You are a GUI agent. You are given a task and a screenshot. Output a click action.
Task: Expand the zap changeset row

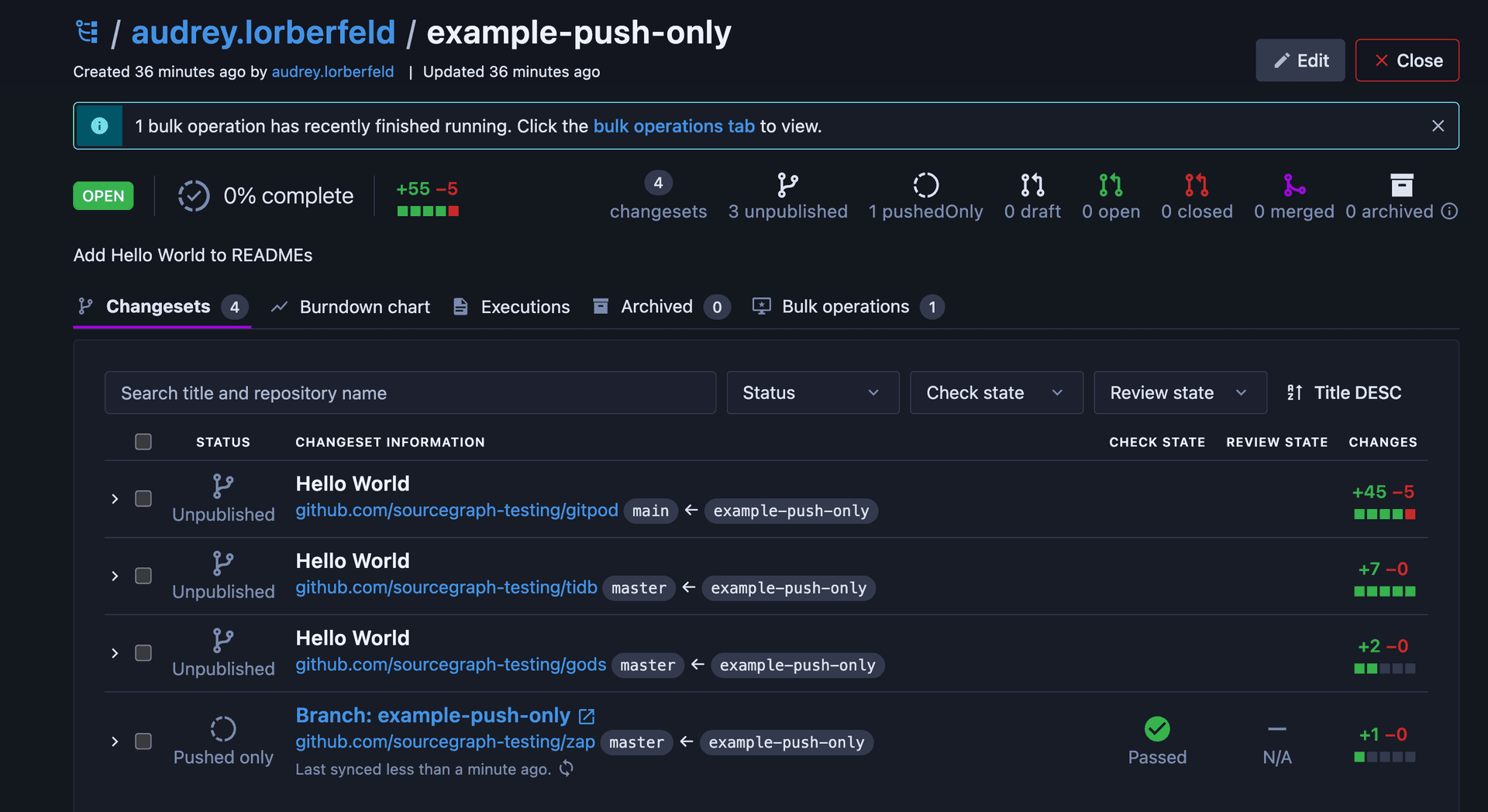coord(115,741)
